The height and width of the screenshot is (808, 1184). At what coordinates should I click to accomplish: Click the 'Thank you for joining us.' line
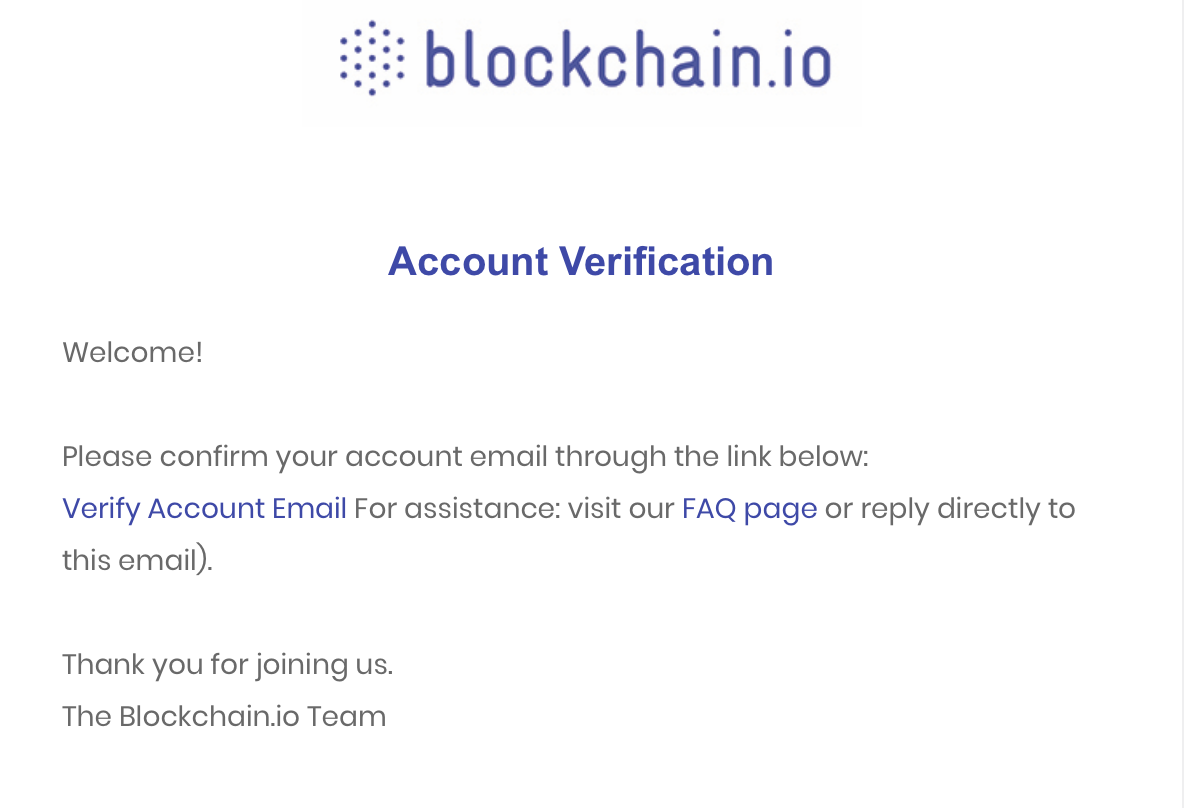click(x=227, y=665)
